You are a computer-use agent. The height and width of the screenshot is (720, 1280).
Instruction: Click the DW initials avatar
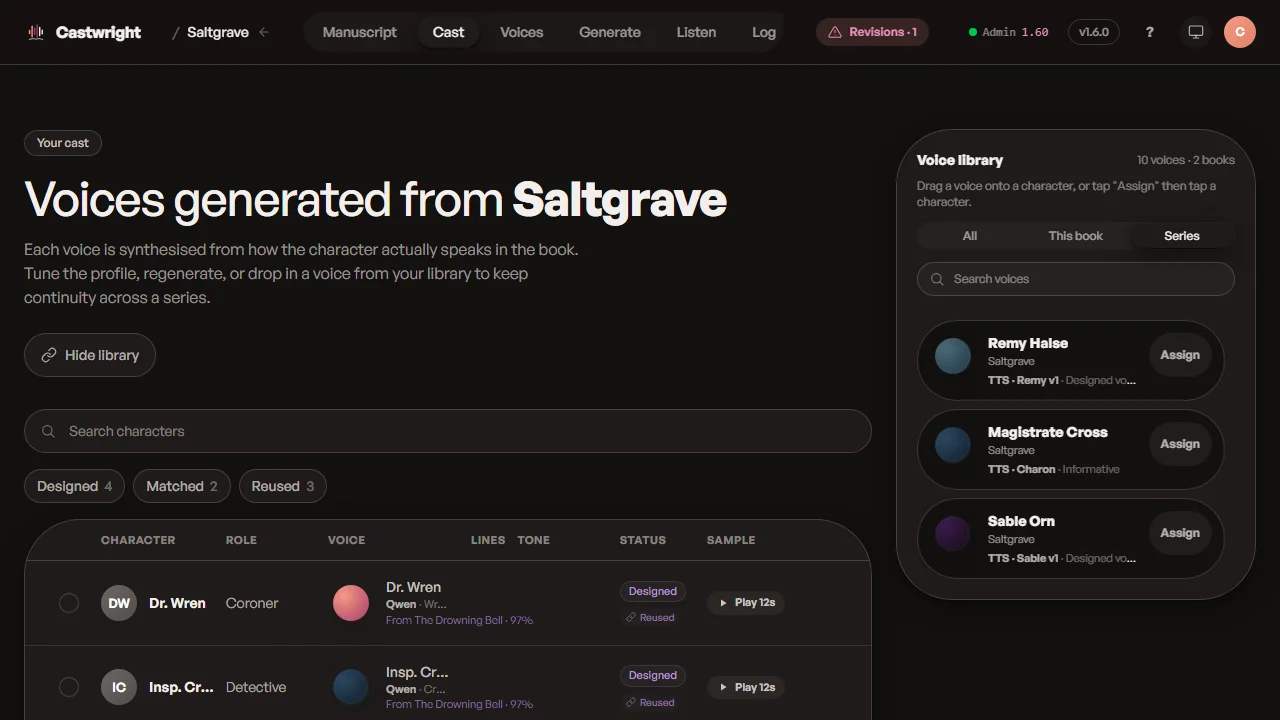coord(119,603)
